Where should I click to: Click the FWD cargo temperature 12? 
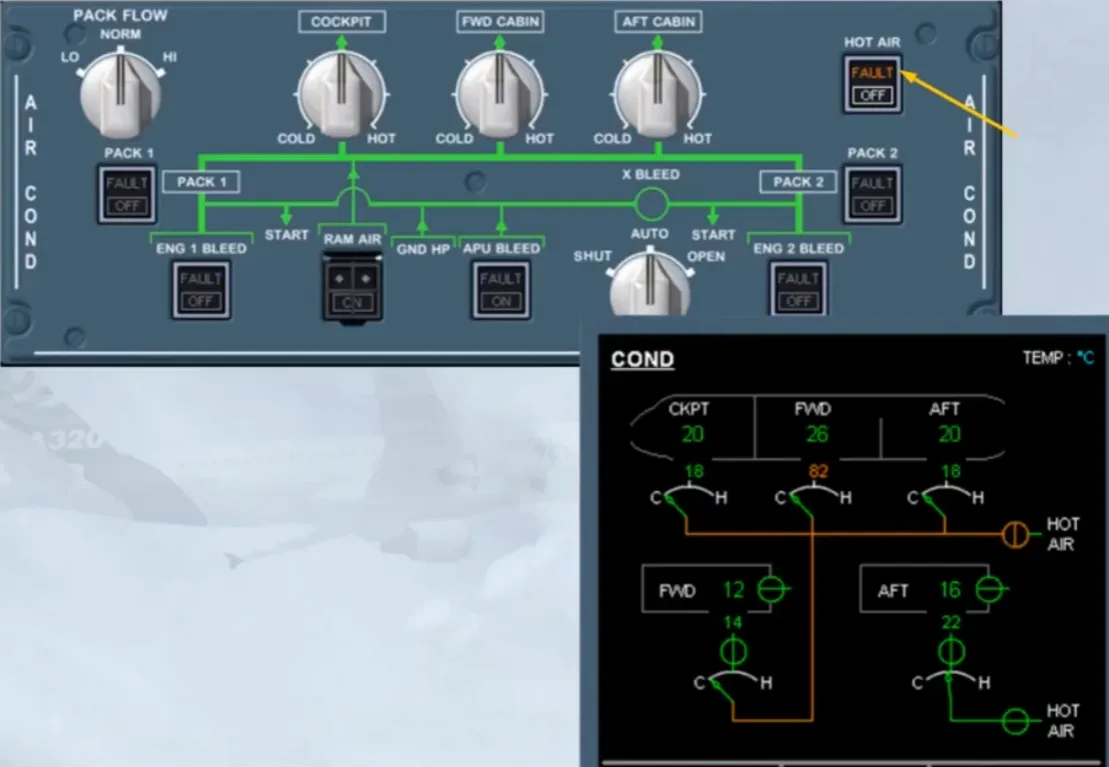click(x=733, y=589)
